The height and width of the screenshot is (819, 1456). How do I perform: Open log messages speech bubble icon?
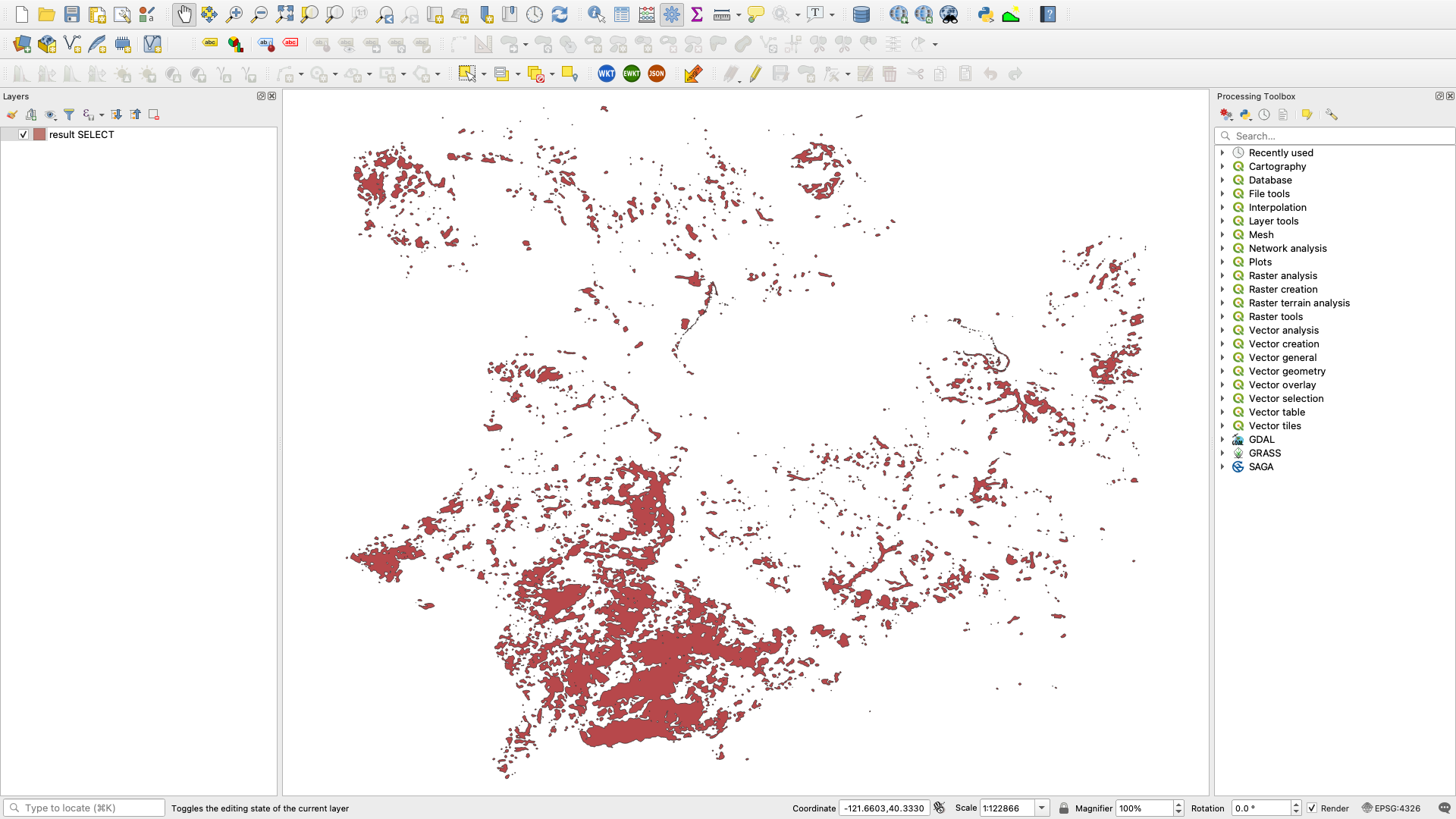[x=1445, y=808]
